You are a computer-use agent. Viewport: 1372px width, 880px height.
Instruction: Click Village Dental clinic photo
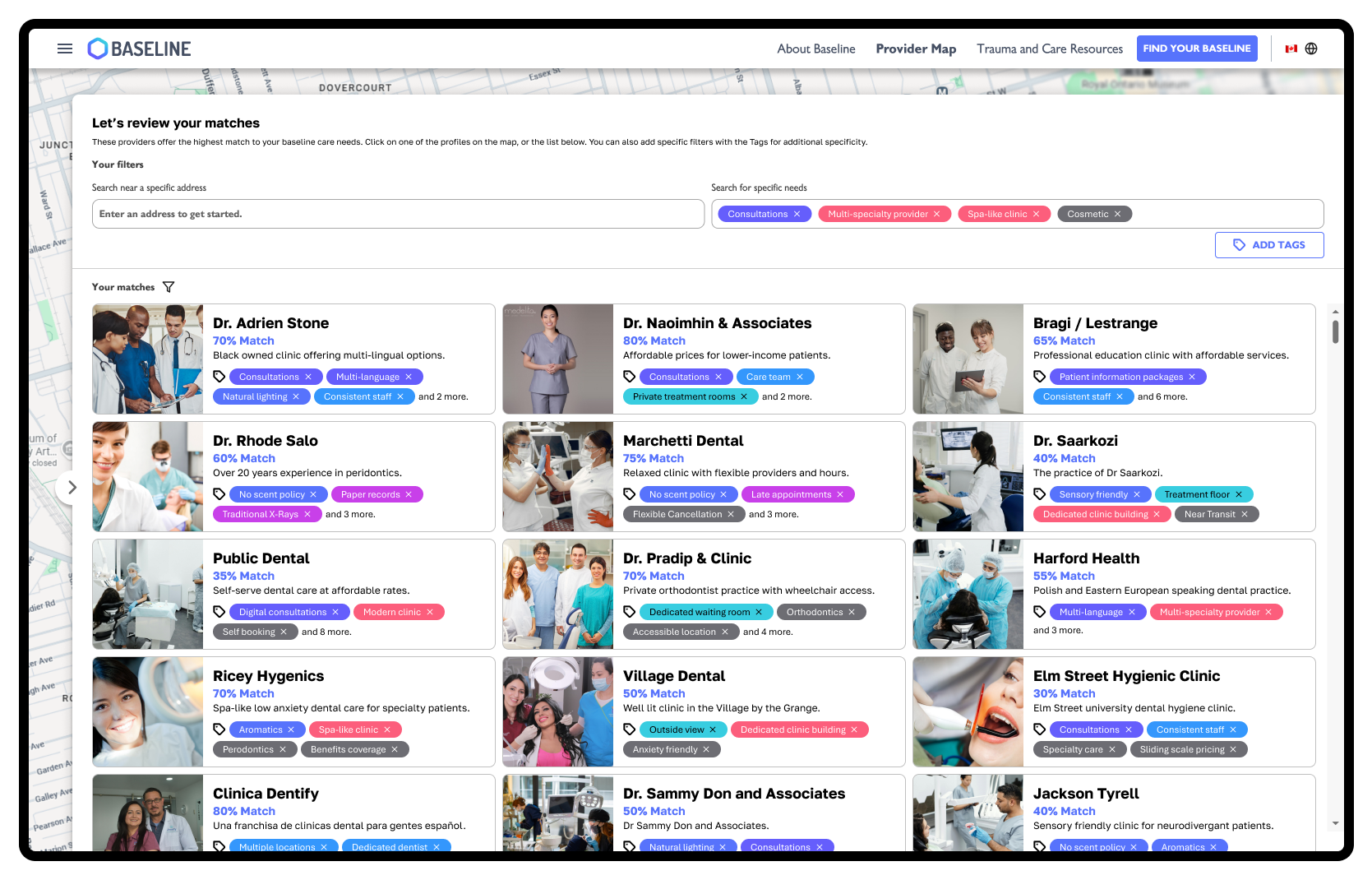tap(558, 712)
